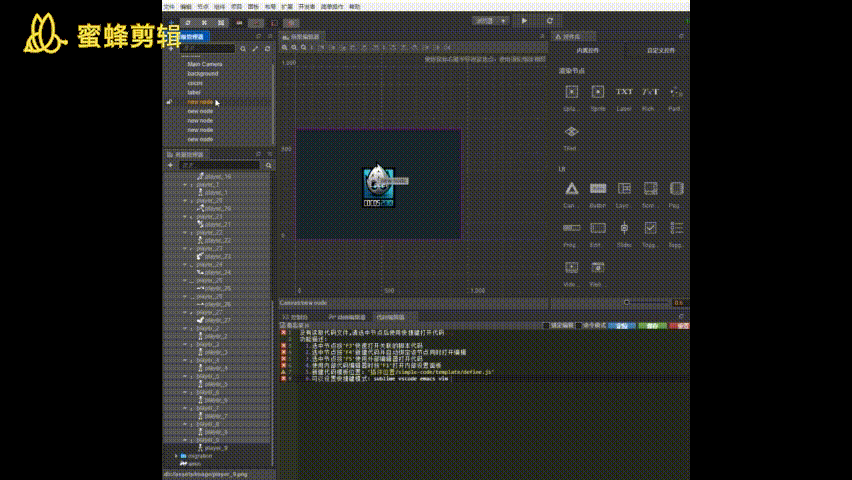852x480 pixels.
Task: Click the hierarchy panel add-node plus button
Action: [171, 48]
